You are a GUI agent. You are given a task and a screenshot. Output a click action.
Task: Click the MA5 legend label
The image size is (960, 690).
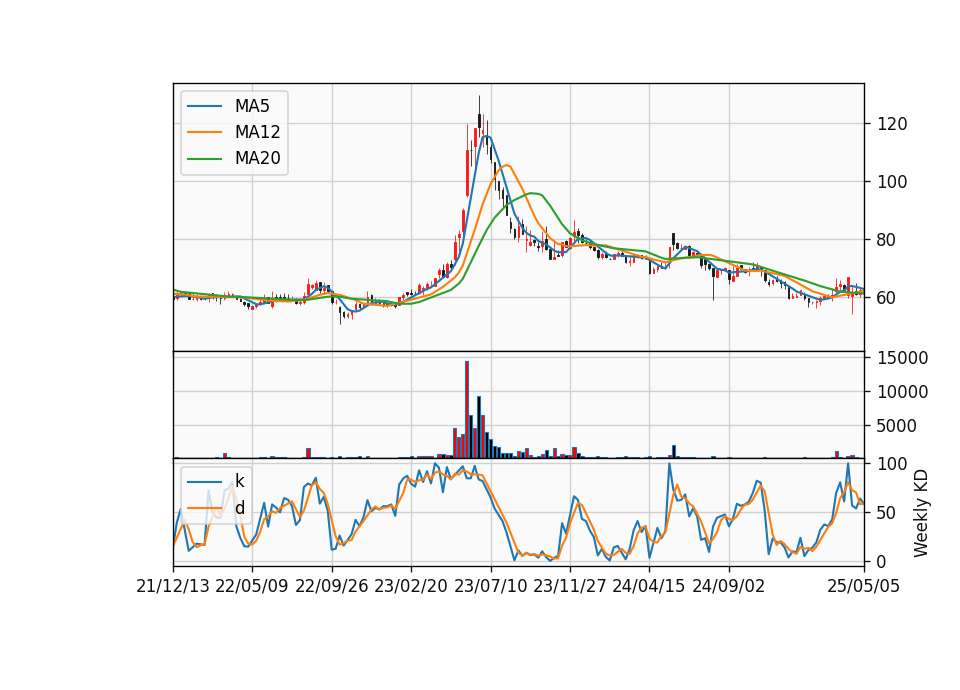[x=252, y=106]
